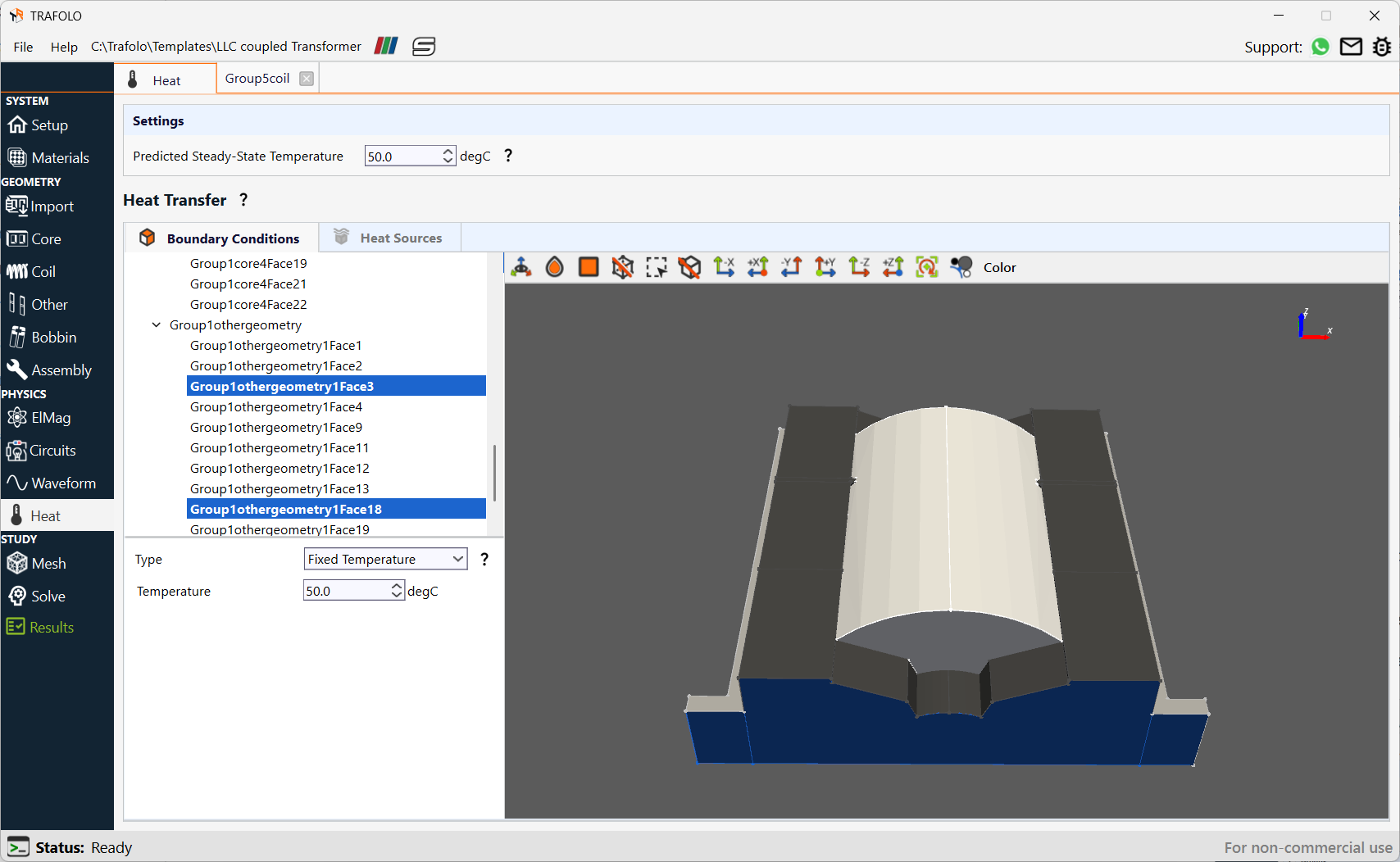Close the Group5coil tab
The height and width of the screenshot is (862, 1400).
307,79
